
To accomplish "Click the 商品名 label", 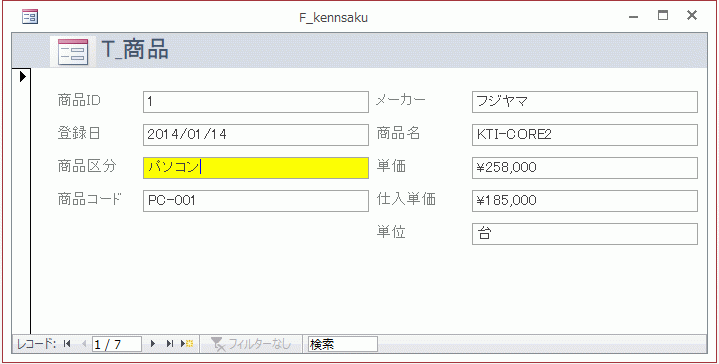I will [x=398, y=133].
